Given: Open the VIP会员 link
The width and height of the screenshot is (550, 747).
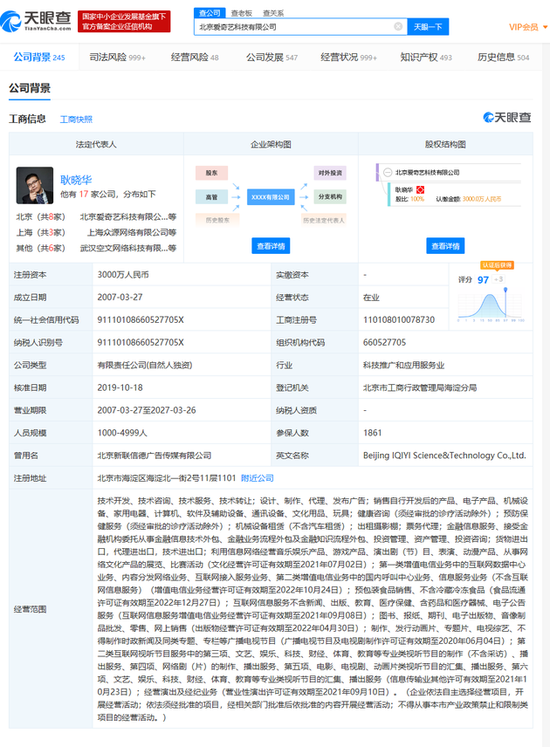Looking at the screenshot, I should coord(524,27).
